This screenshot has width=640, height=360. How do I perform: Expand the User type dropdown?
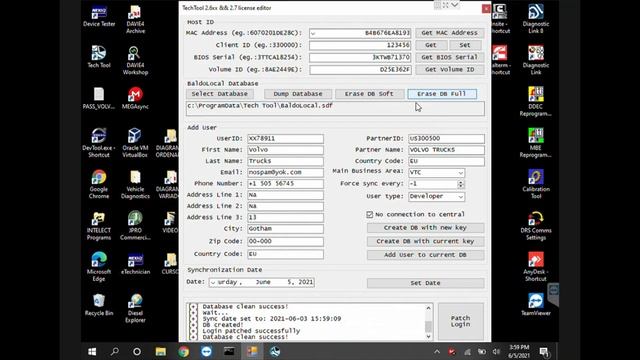460,197
